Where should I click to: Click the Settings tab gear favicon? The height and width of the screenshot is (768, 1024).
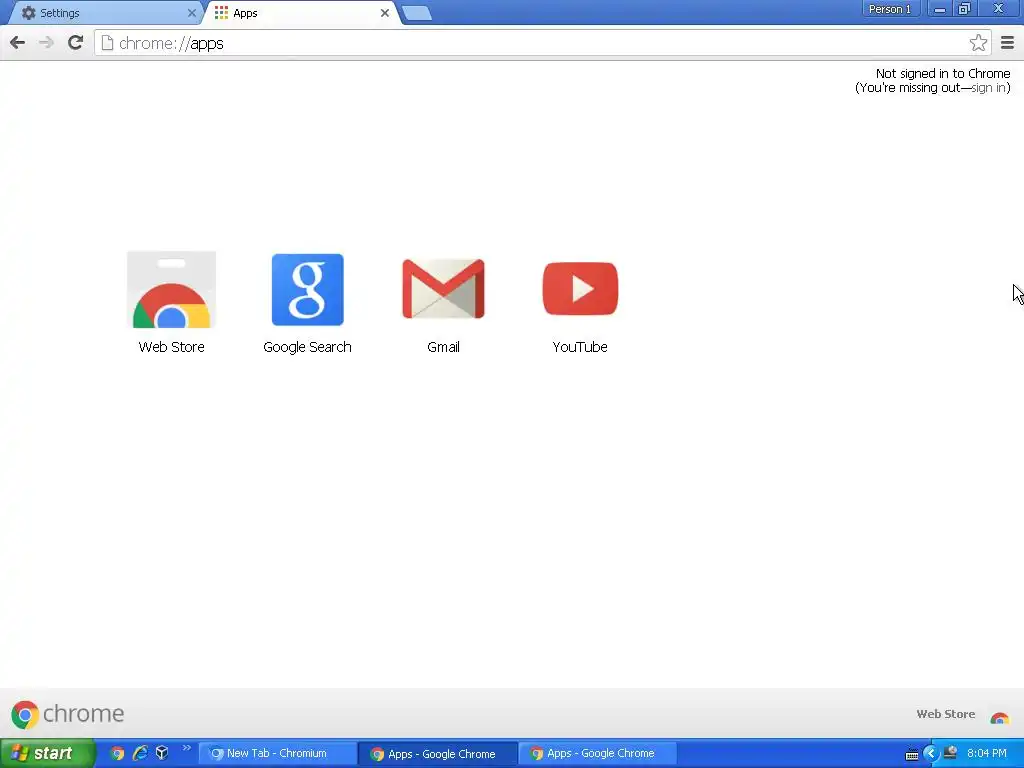pyautogui.click(x=28, y=13)
